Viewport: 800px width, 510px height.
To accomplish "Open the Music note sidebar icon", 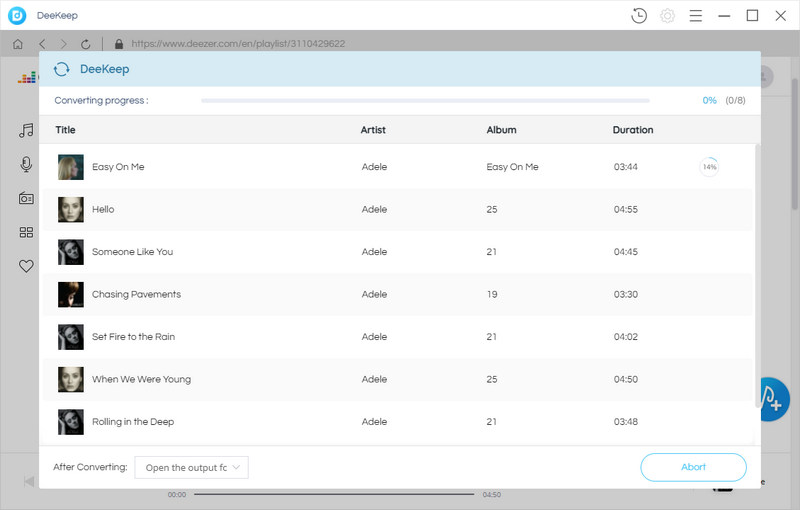I will coord(26,131).
